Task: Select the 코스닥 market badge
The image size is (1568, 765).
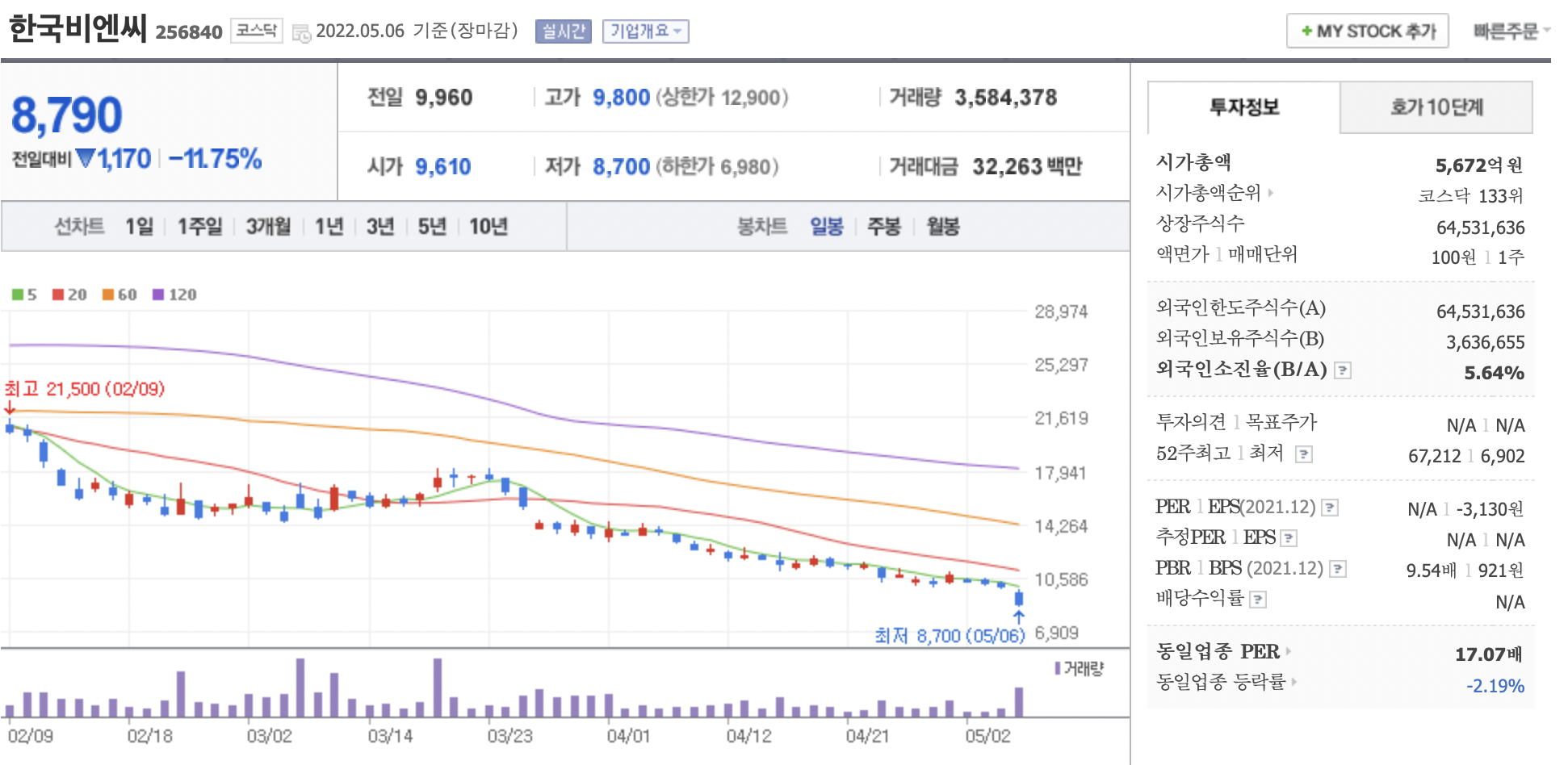Action: (x=256, y=31)
